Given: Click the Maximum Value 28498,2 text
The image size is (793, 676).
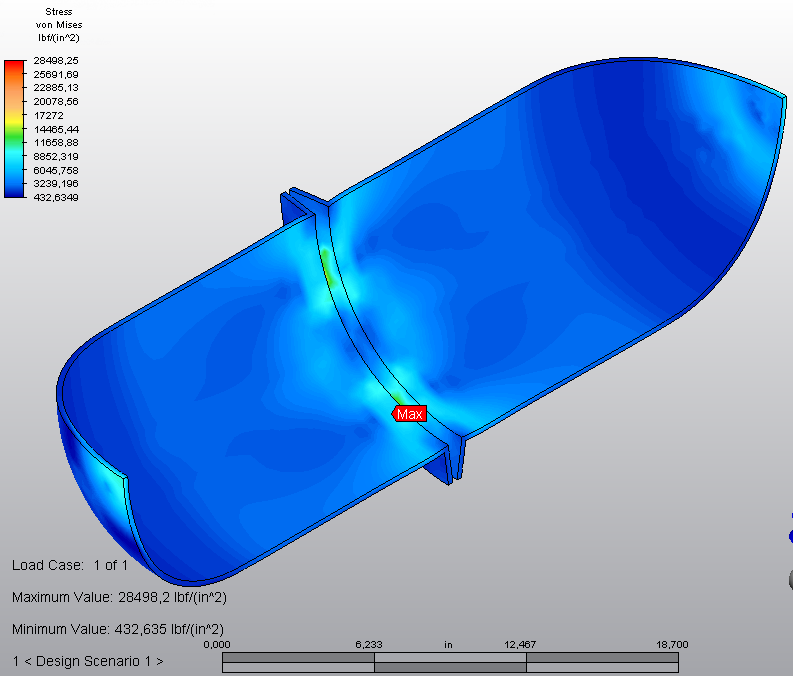Looking at the screenshot, I should coord(119,598).
